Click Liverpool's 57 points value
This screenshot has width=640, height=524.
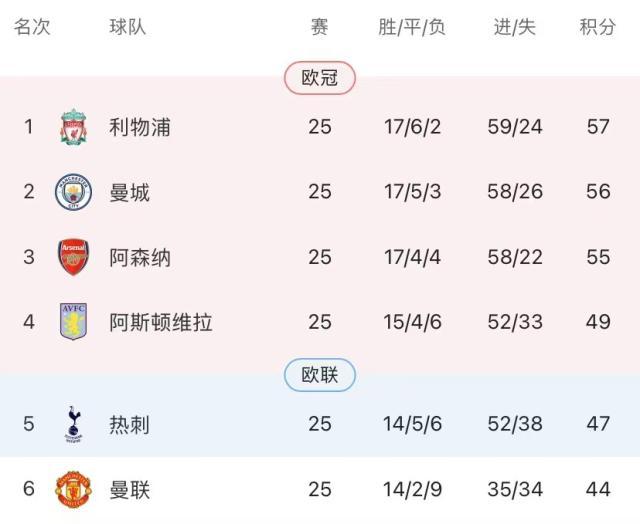click(598, 127)
